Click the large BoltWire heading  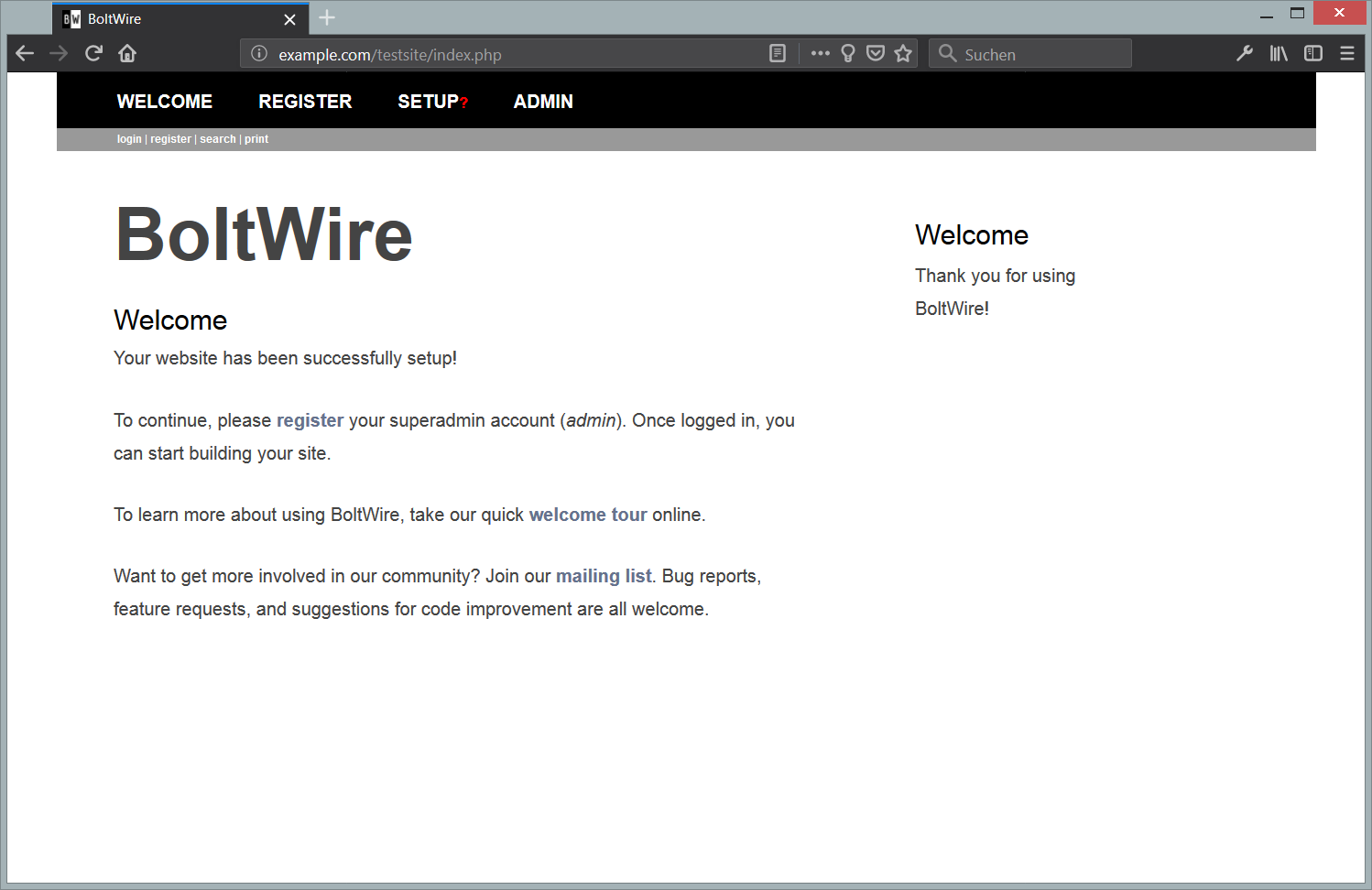click(x=265, y=234)
